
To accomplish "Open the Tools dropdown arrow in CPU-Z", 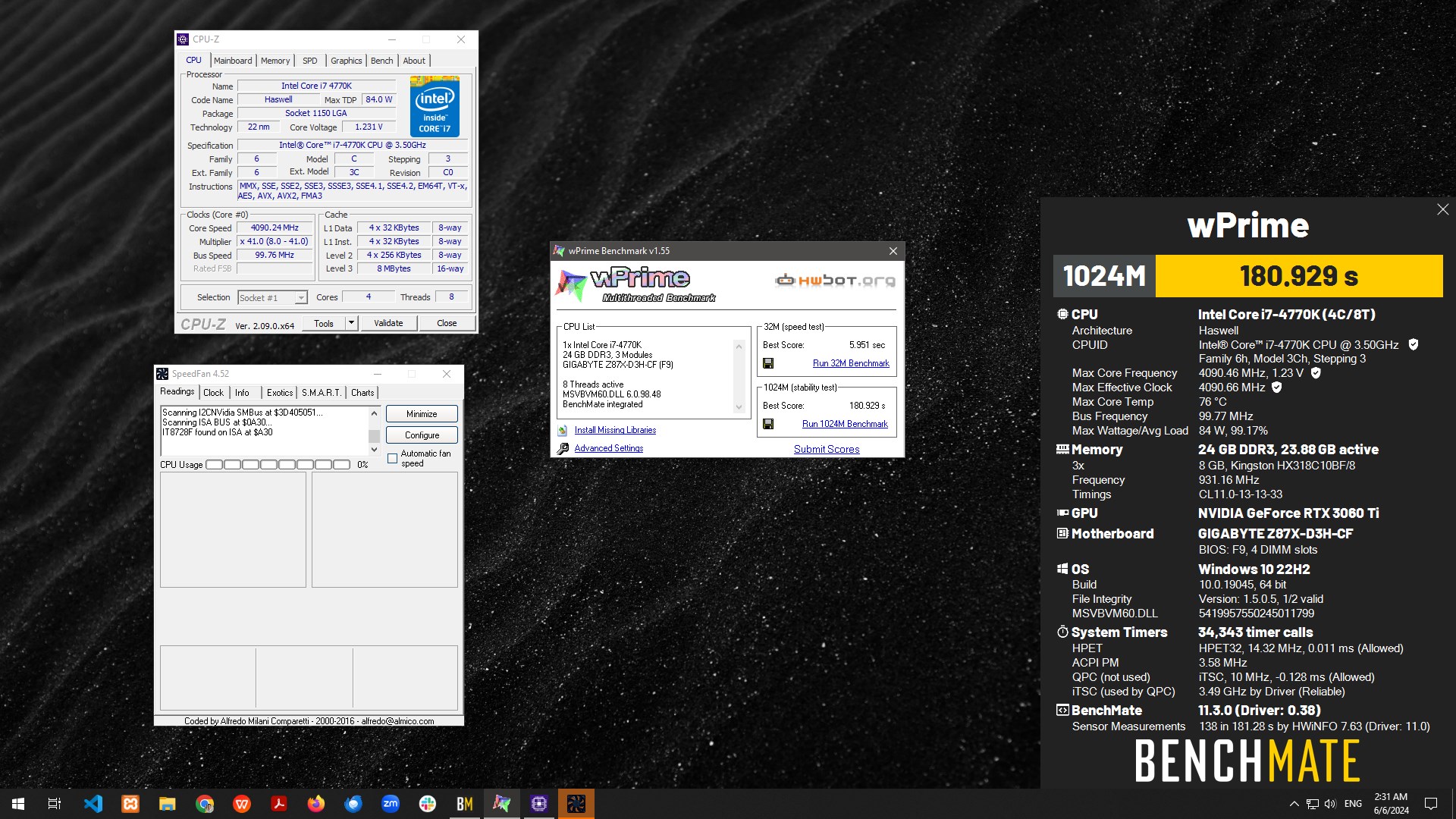I will click(x=351, y=323).
